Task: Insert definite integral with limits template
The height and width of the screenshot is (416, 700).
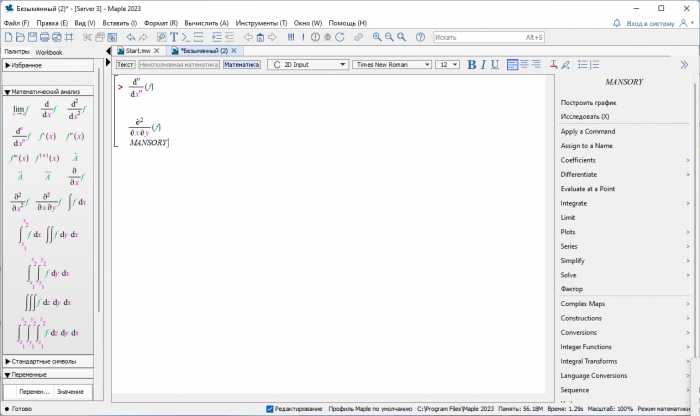Action: [x=31, y=235]
